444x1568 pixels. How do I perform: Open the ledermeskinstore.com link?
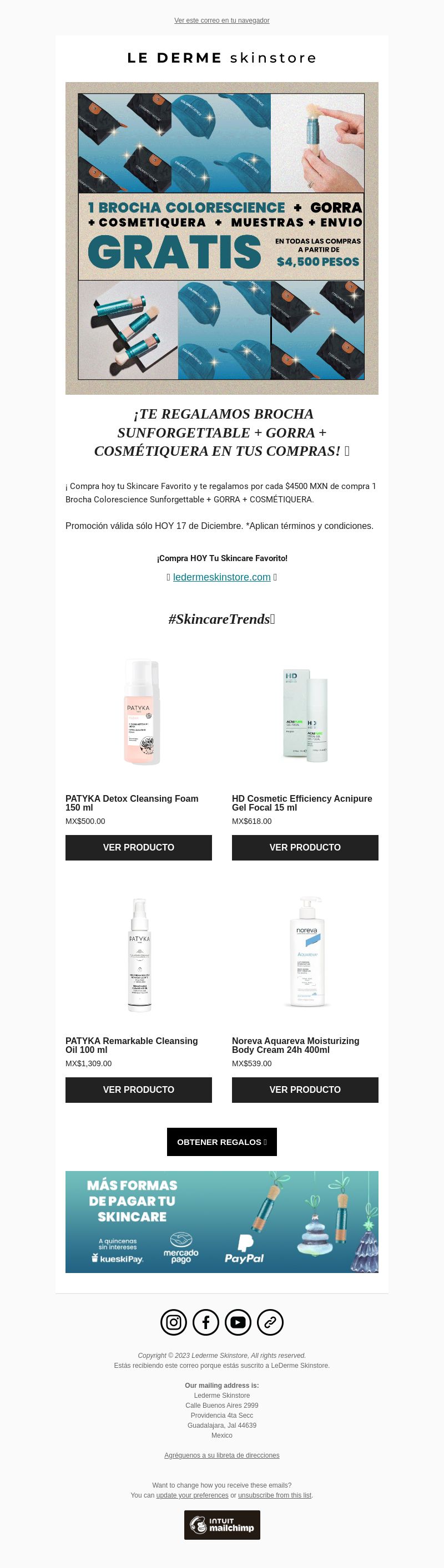[x=221, y=577]
